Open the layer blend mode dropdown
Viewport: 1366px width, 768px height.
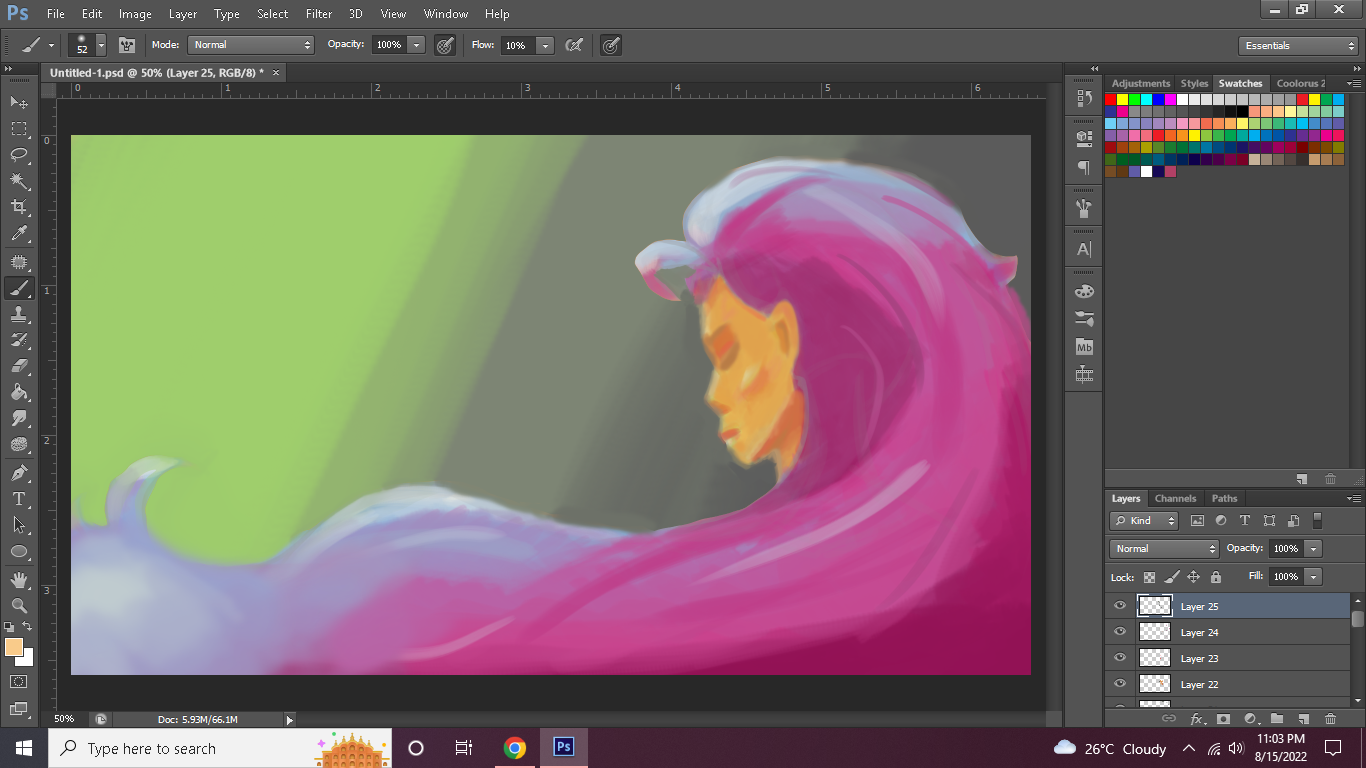click(x=1164, y=549)
